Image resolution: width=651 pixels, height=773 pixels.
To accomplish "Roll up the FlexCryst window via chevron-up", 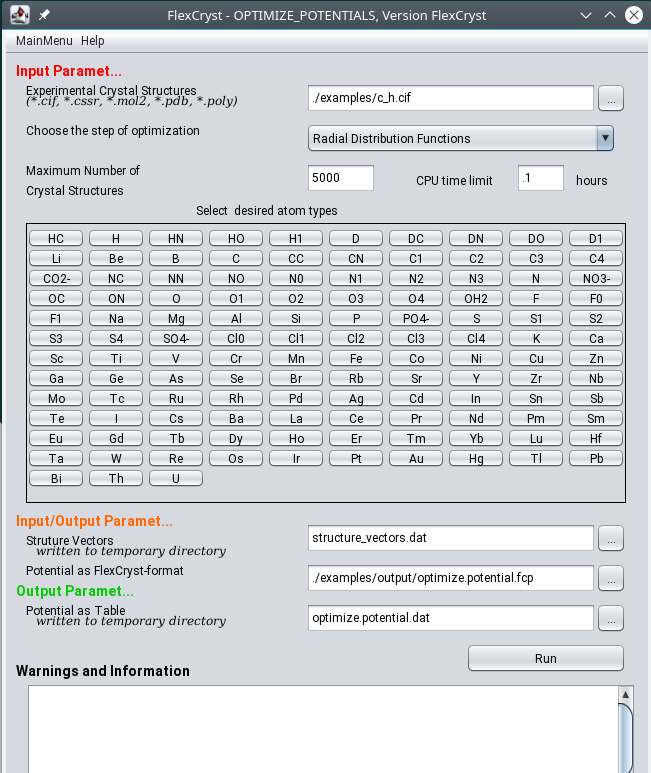I will [610, 15].
